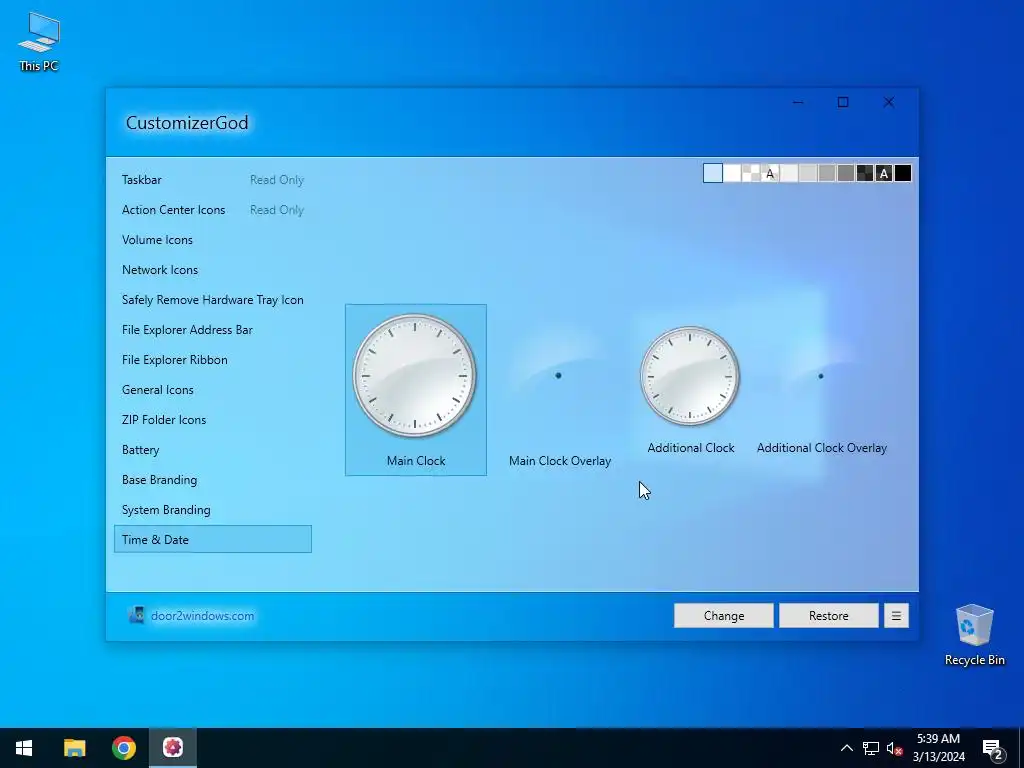Launch Google Chrome from the taskbar
The height and width of the screenshot is (768, 1024).
[123, 748]
